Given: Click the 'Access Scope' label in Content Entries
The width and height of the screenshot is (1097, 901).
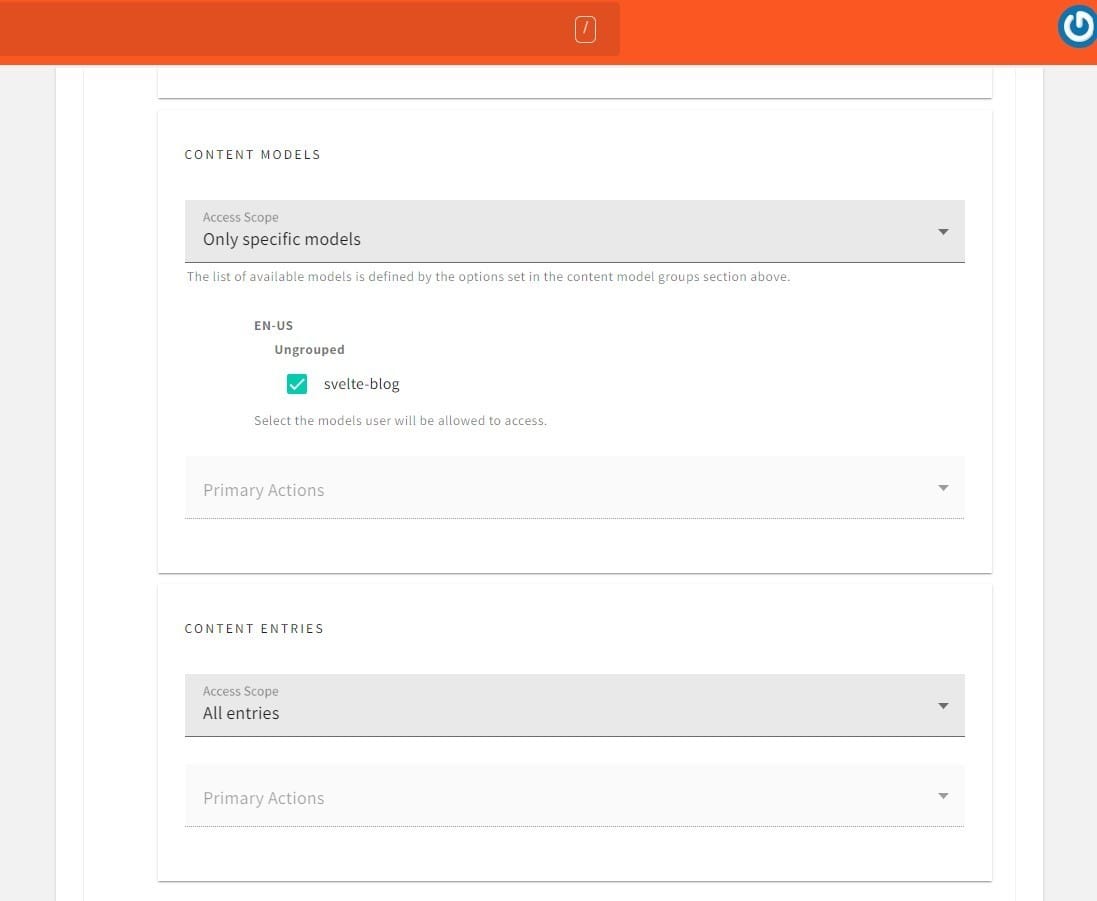Looking at the screenshot, I should click(x=240, y=691).
